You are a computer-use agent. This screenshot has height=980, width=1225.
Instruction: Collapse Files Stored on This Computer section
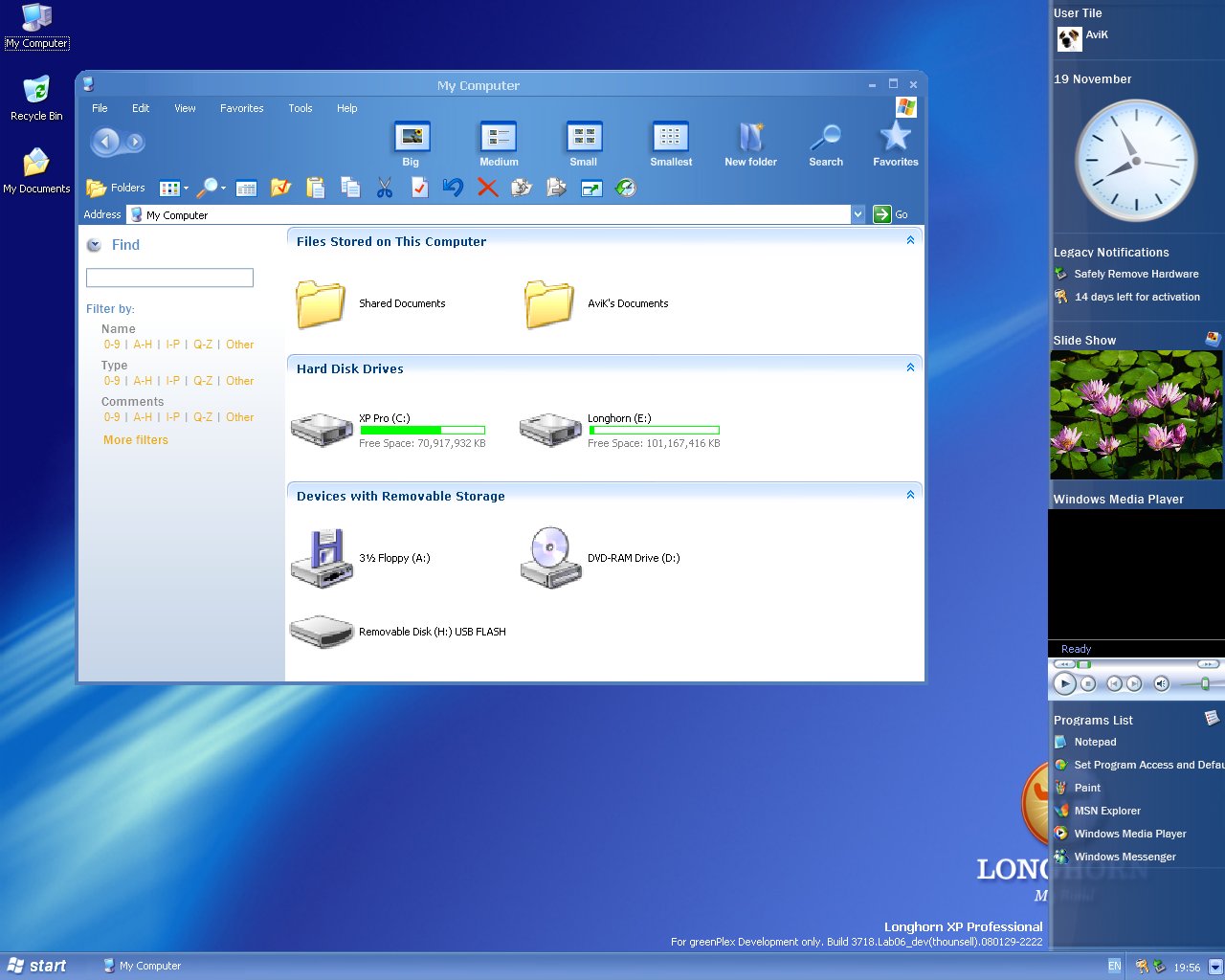(910, 240)
